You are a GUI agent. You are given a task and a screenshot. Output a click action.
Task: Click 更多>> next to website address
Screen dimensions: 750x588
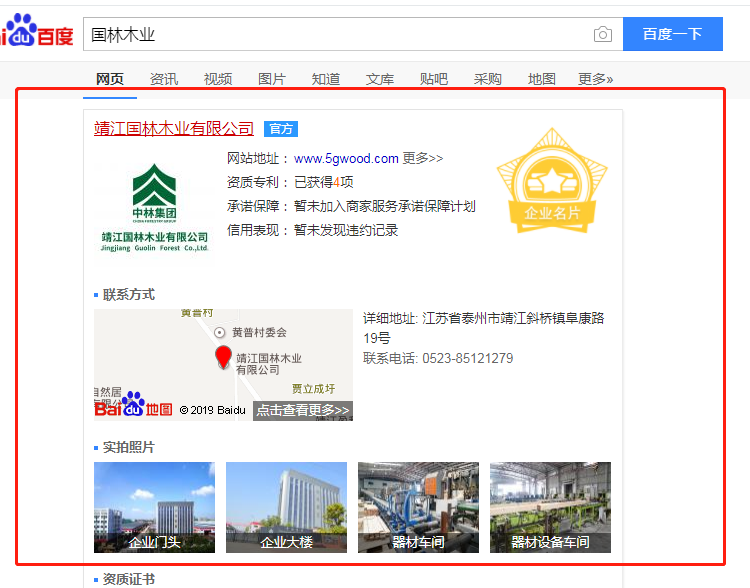click(423, 158)
